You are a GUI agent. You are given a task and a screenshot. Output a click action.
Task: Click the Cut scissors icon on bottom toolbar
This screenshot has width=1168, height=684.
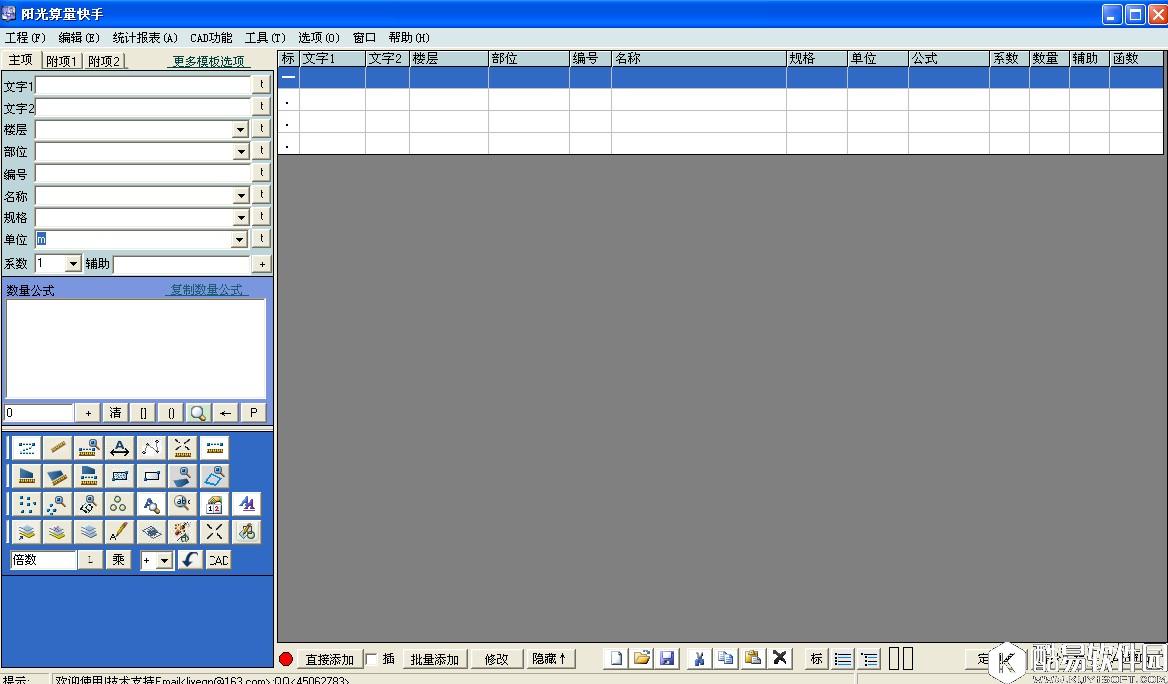tap(698, 659)
